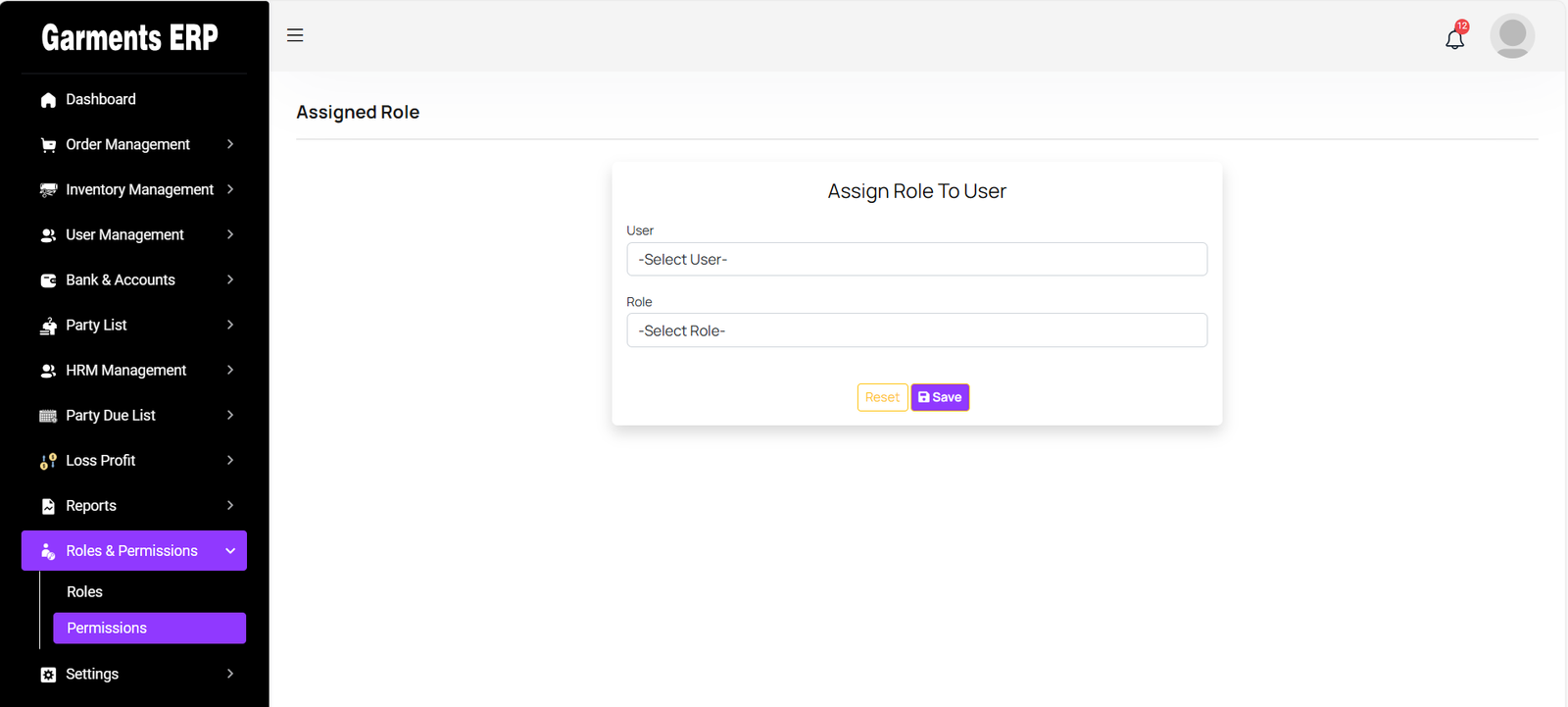Collapse the Roles & Permissions chevron
This screenshot has height=707, width=1568.
pos(230,551)
